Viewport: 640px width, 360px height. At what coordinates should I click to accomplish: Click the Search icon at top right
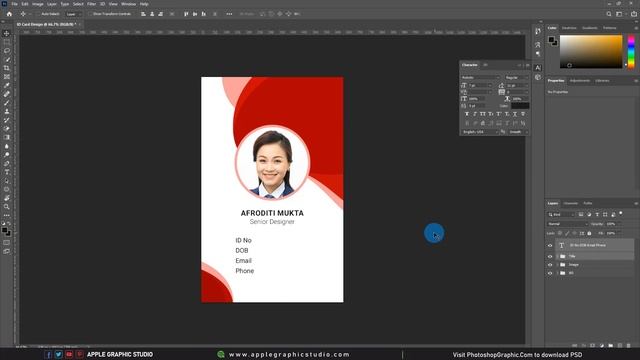point(609,14)
